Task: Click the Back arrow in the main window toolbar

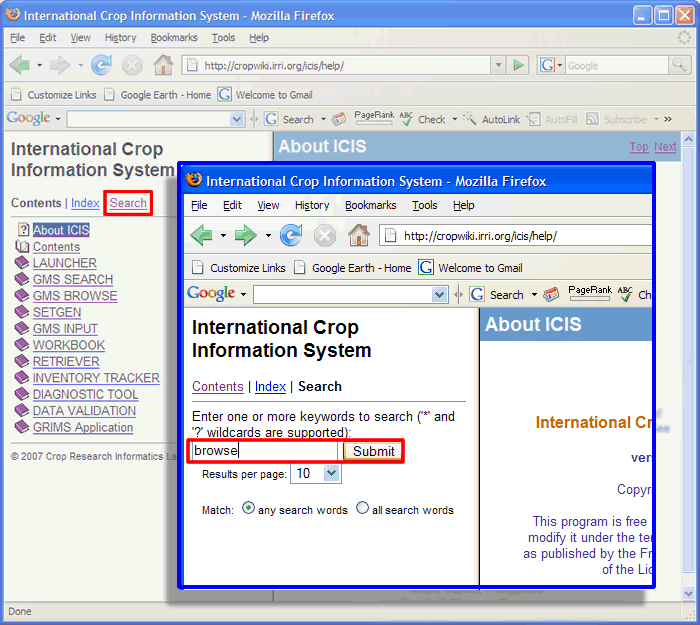Action: [x=20, y=66]
